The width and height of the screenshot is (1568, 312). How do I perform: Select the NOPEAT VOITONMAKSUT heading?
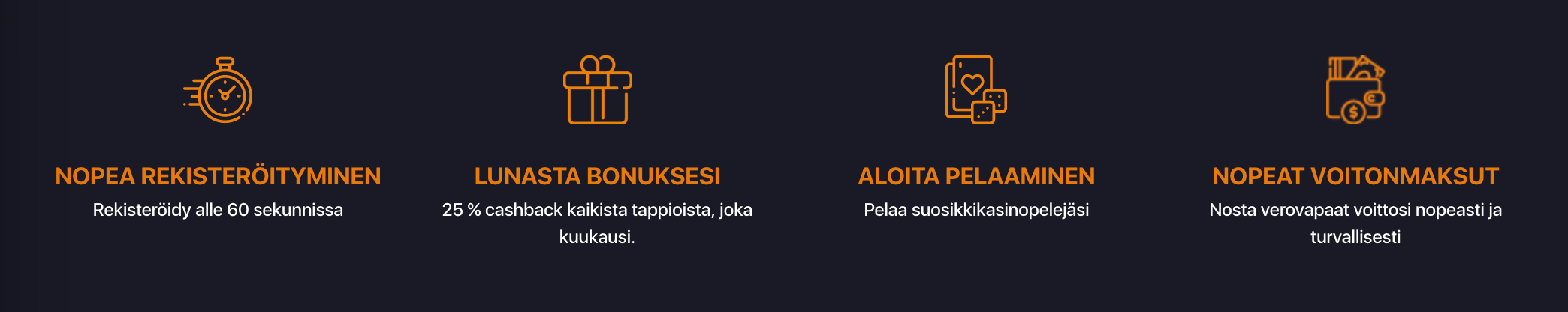1355,176
